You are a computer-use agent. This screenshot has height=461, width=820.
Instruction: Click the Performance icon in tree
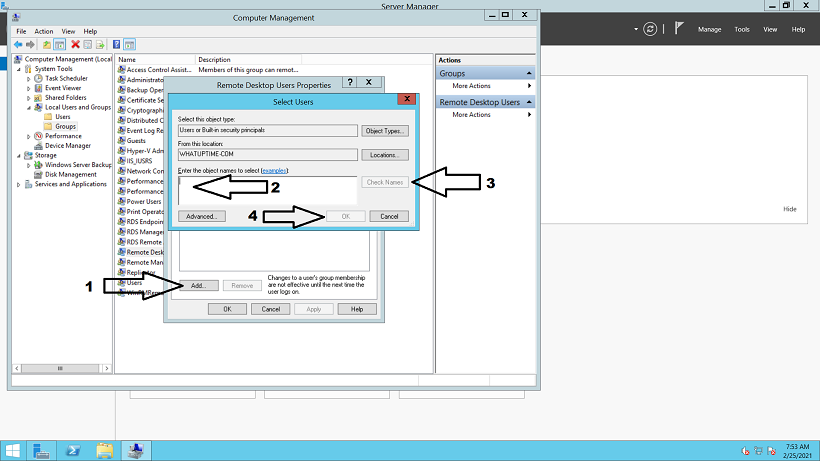click(38, 136)
